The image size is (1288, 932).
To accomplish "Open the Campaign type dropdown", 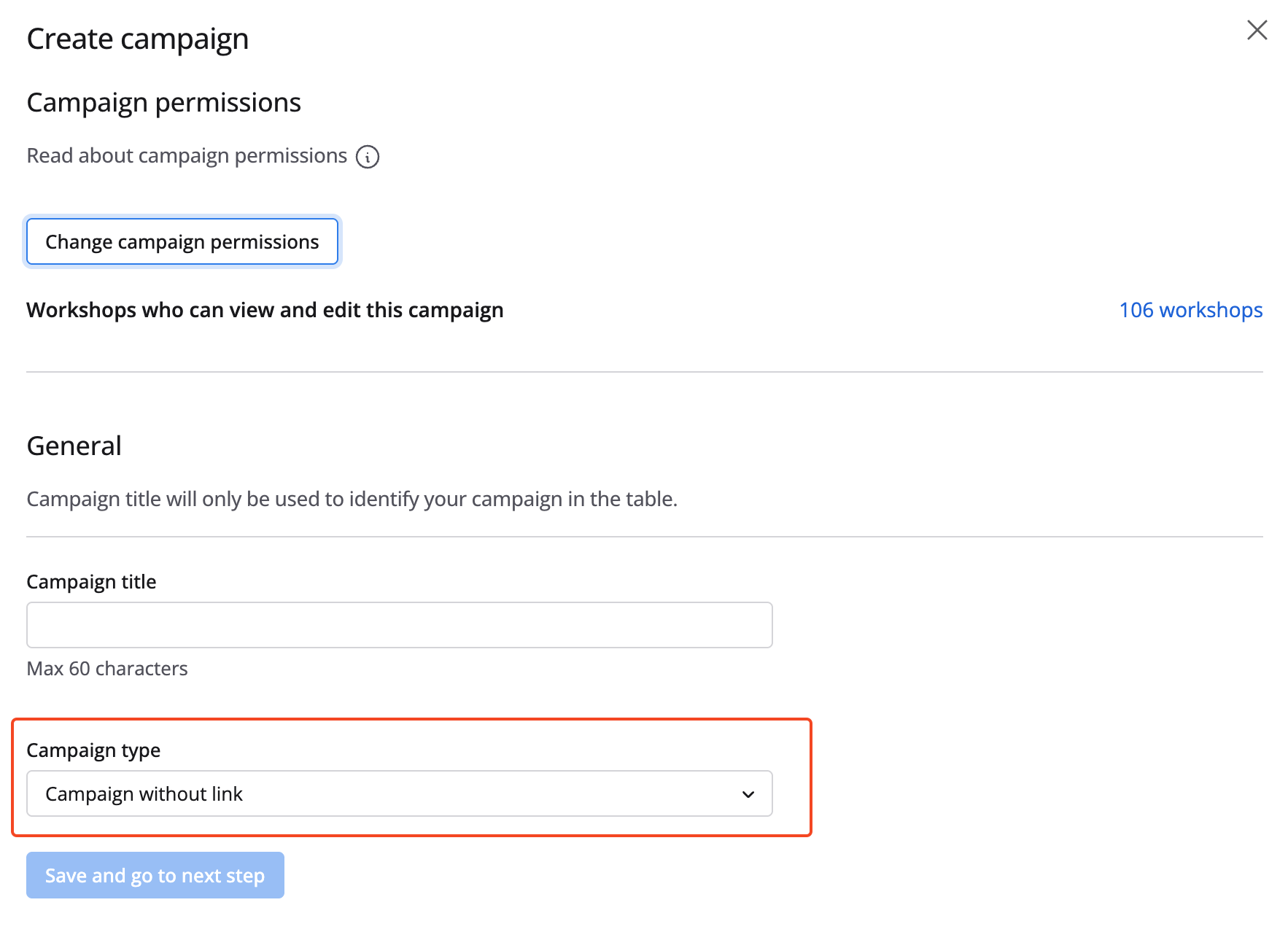I will (399, 793).
